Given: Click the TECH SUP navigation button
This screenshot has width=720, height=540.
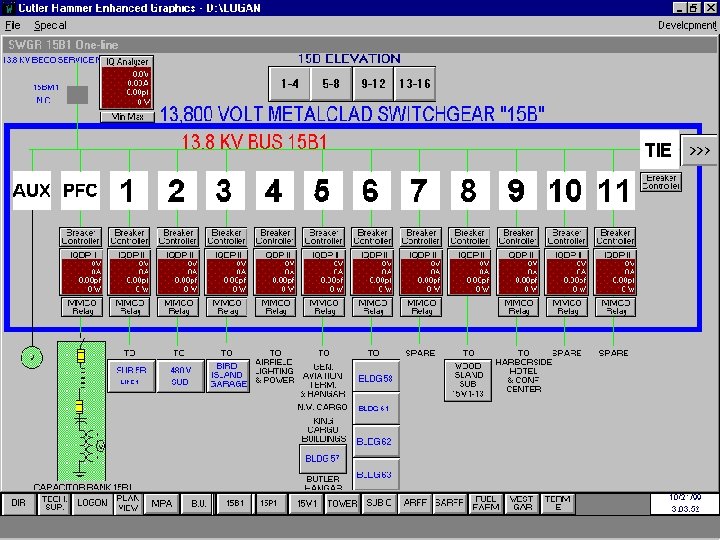Looking at the screenshot, I should pyautogui.click(x=54, y=504).
